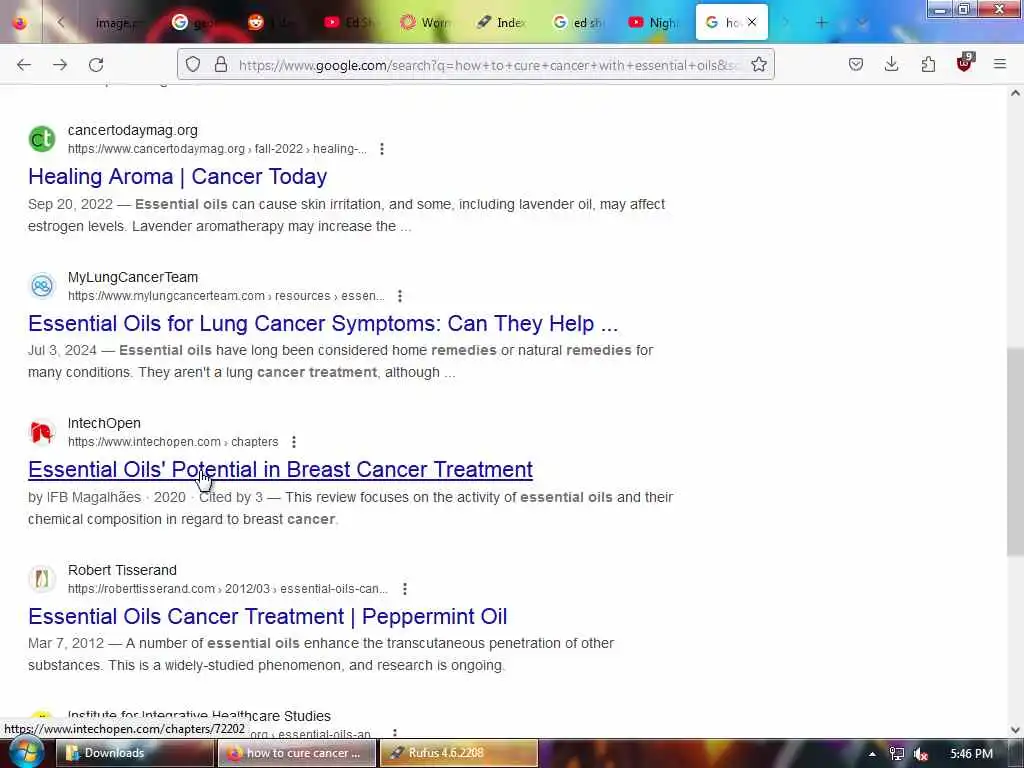
Task: Click the 'cancertodaymag.org' site name text
Action: (133, 131)
